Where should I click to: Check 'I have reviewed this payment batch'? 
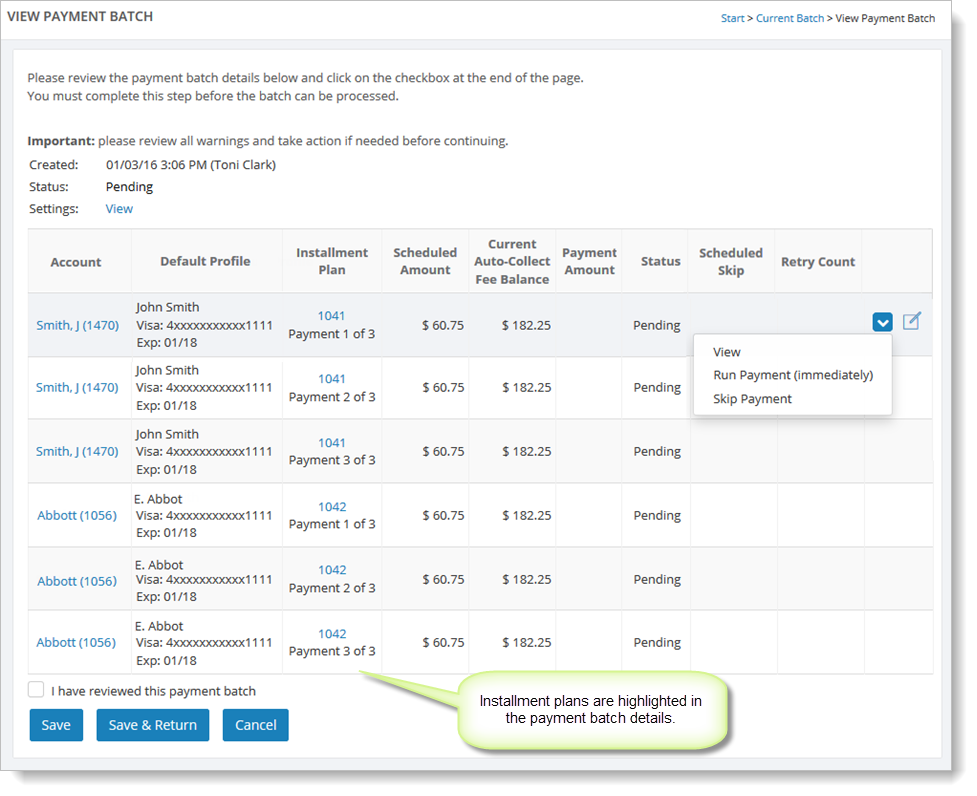click(x=37, y=690)
